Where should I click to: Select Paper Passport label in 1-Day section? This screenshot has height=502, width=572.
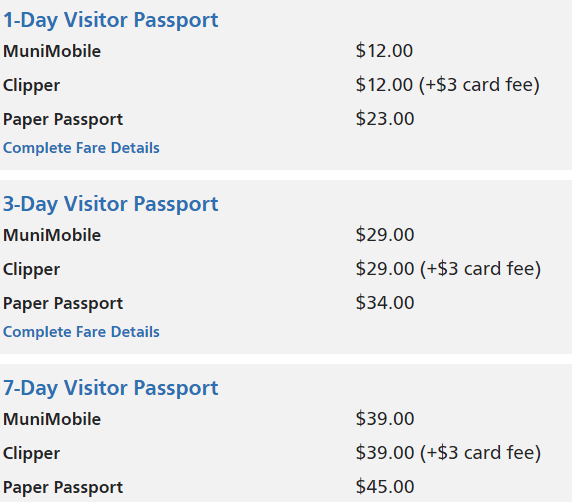(63, 120)
